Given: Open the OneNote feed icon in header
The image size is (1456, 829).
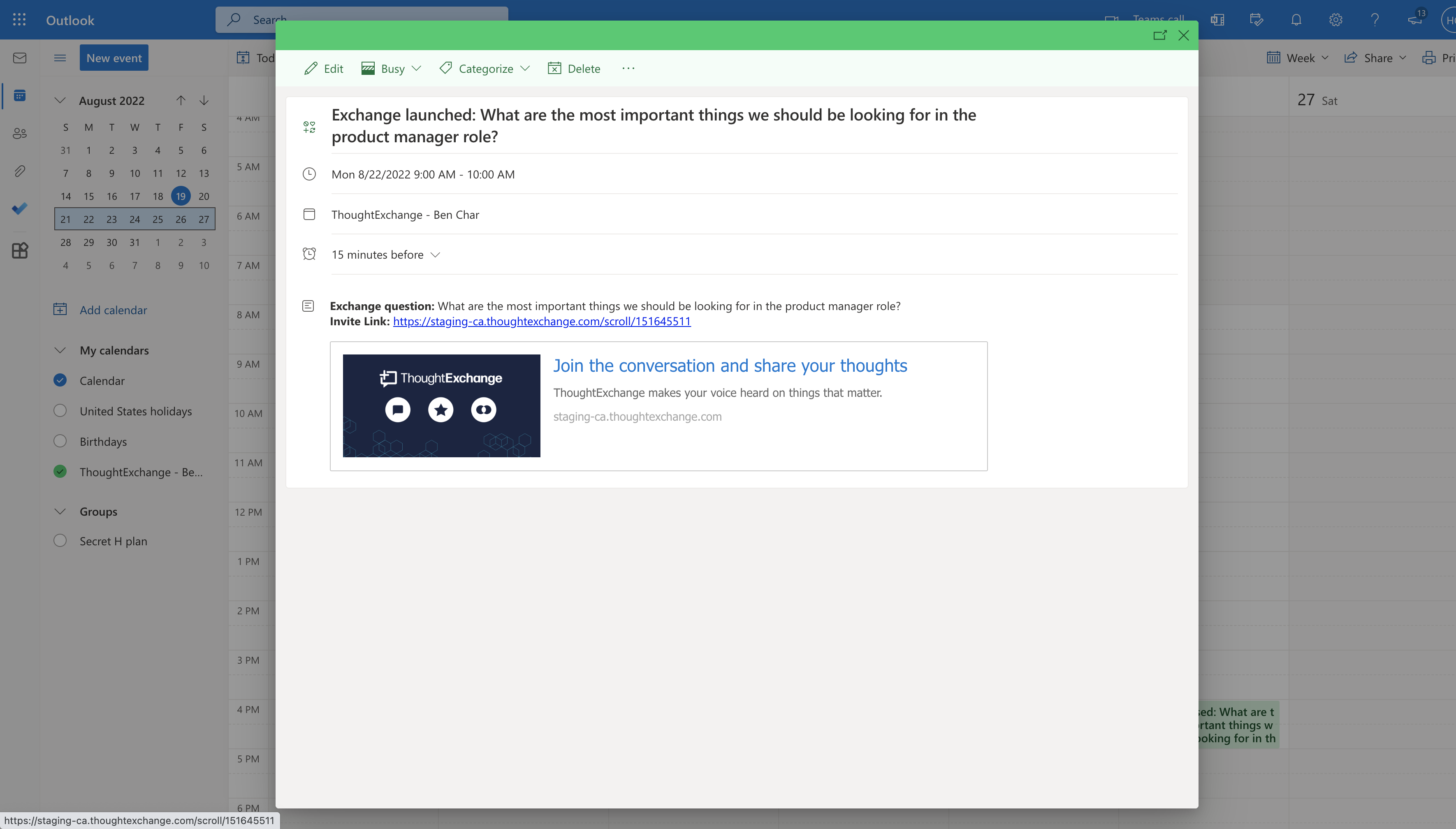Looking at the screenshot, I should coord(1217,20).
